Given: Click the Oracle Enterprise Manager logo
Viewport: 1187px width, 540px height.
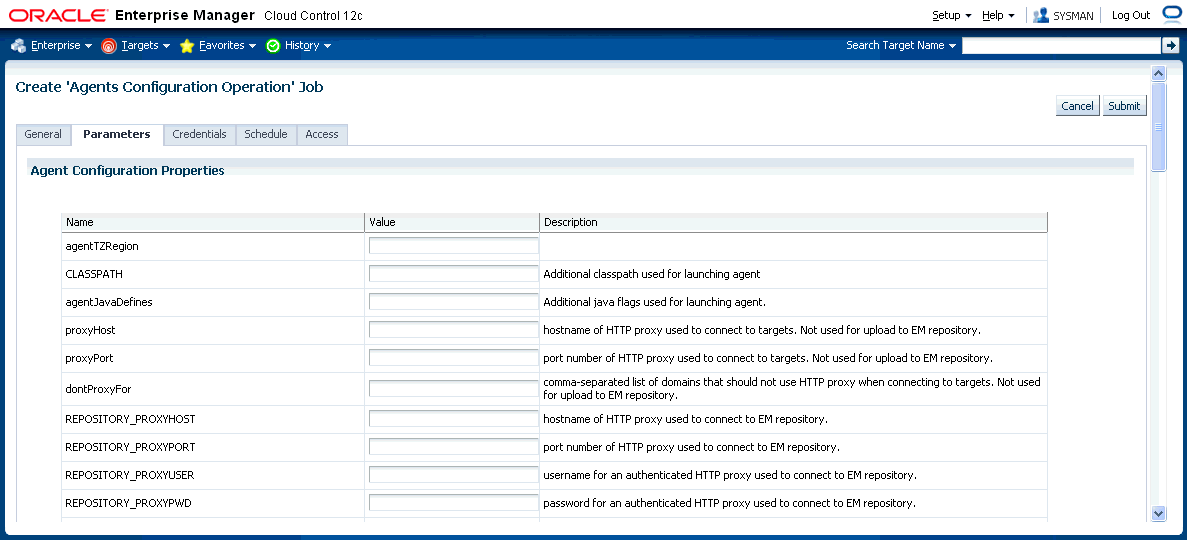Looking at the screenshot, I should (132, 15).
